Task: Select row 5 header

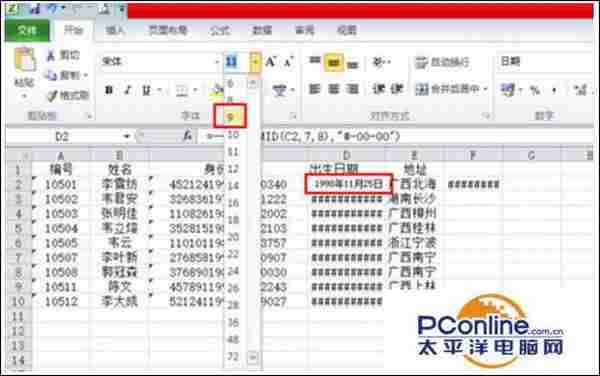Action: [x=18, y=228]
